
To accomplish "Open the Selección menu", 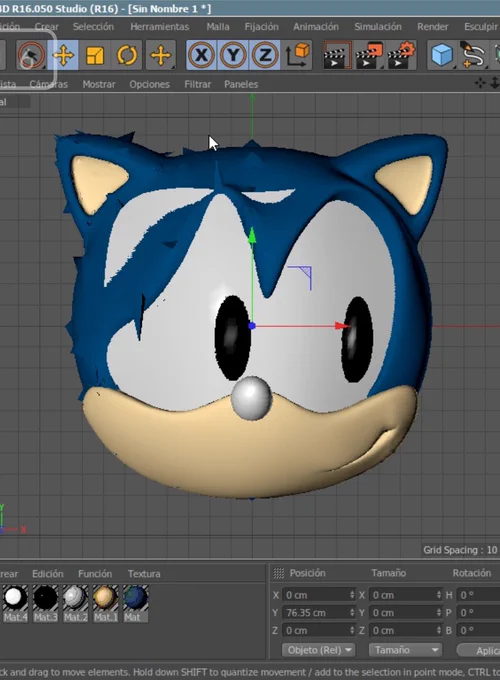I will tap(93, 26).
